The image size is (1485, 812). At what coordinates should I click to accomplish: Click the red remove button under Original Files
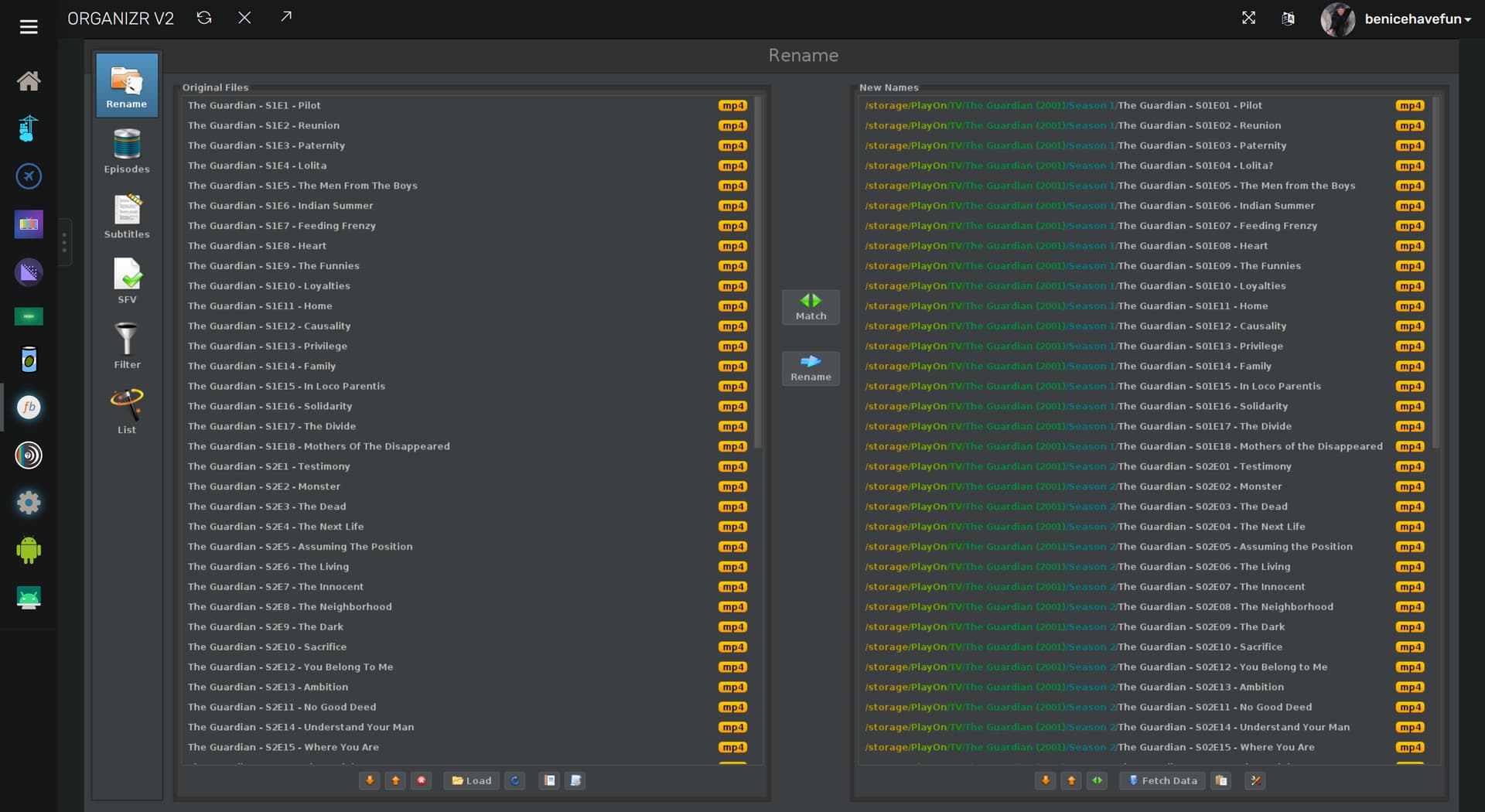click(x=421, y=780)
